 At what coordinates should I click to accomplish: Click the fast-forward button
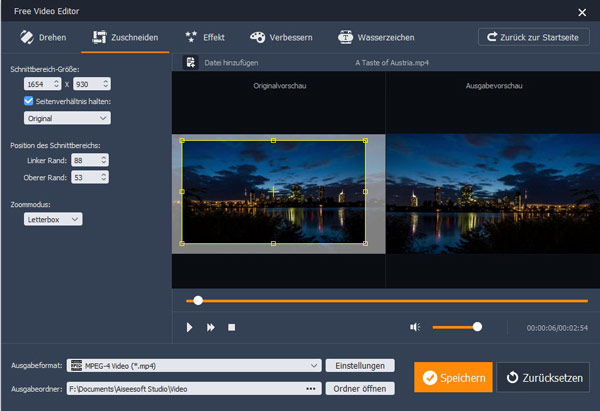211,327
